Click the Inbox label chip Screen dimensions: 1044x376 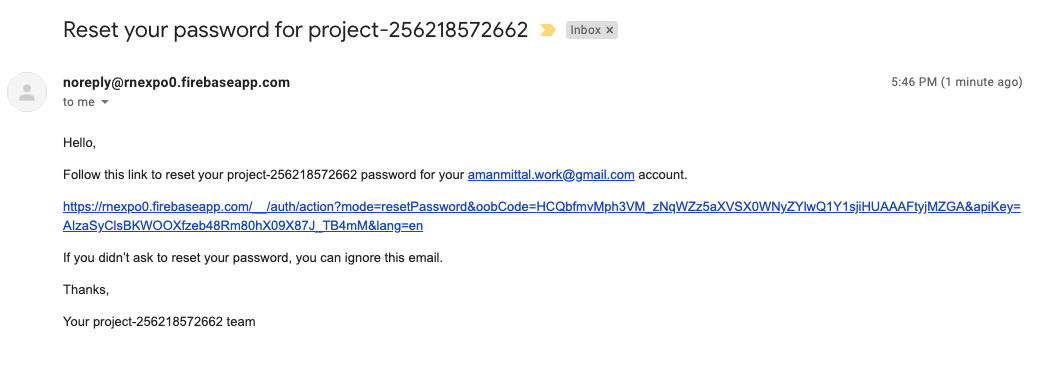[x=592, y=30]
